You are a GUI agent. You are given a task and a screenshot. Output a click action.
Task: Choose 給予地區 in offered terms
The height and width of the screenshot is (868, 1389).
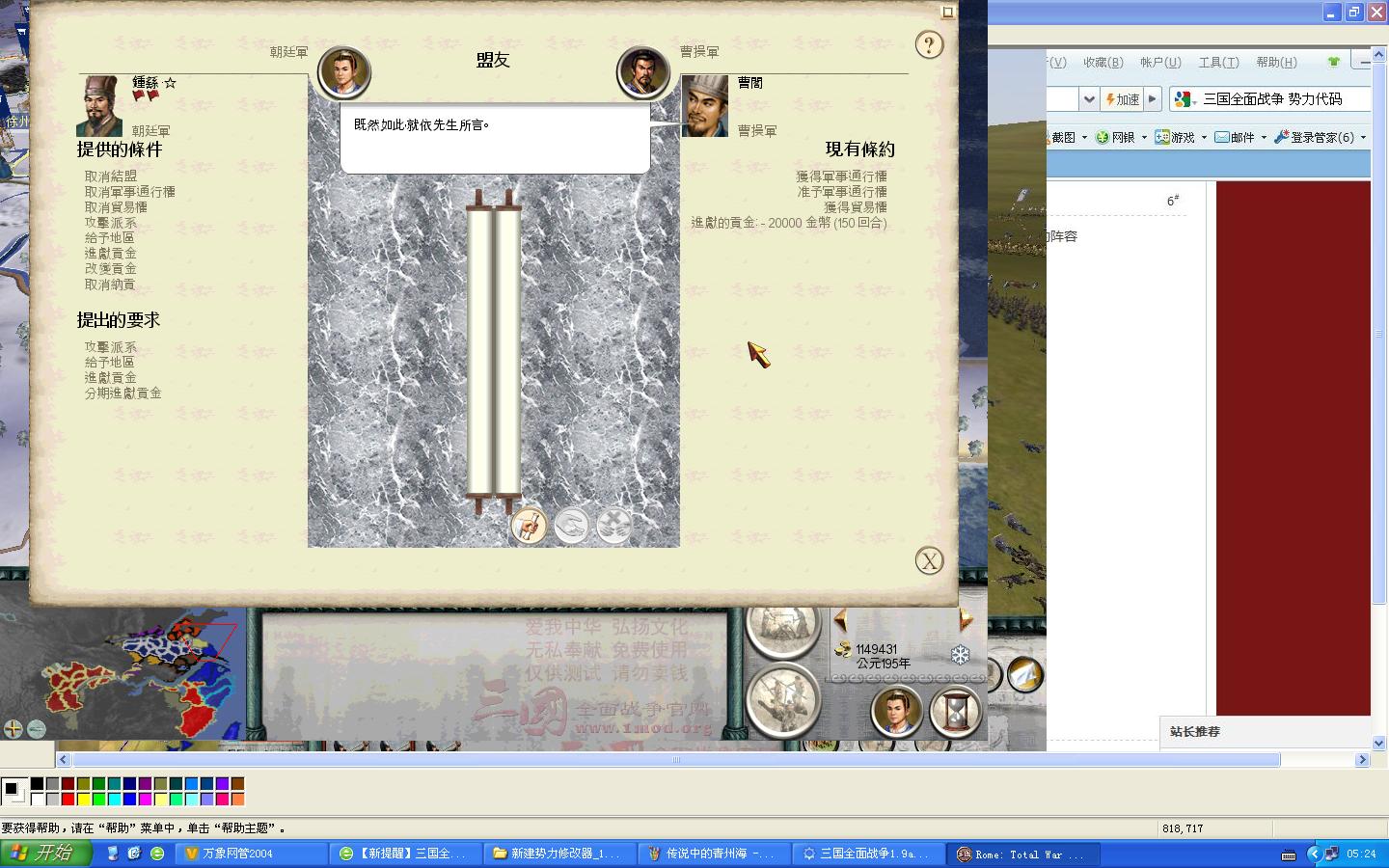click(x=110, y=238)
